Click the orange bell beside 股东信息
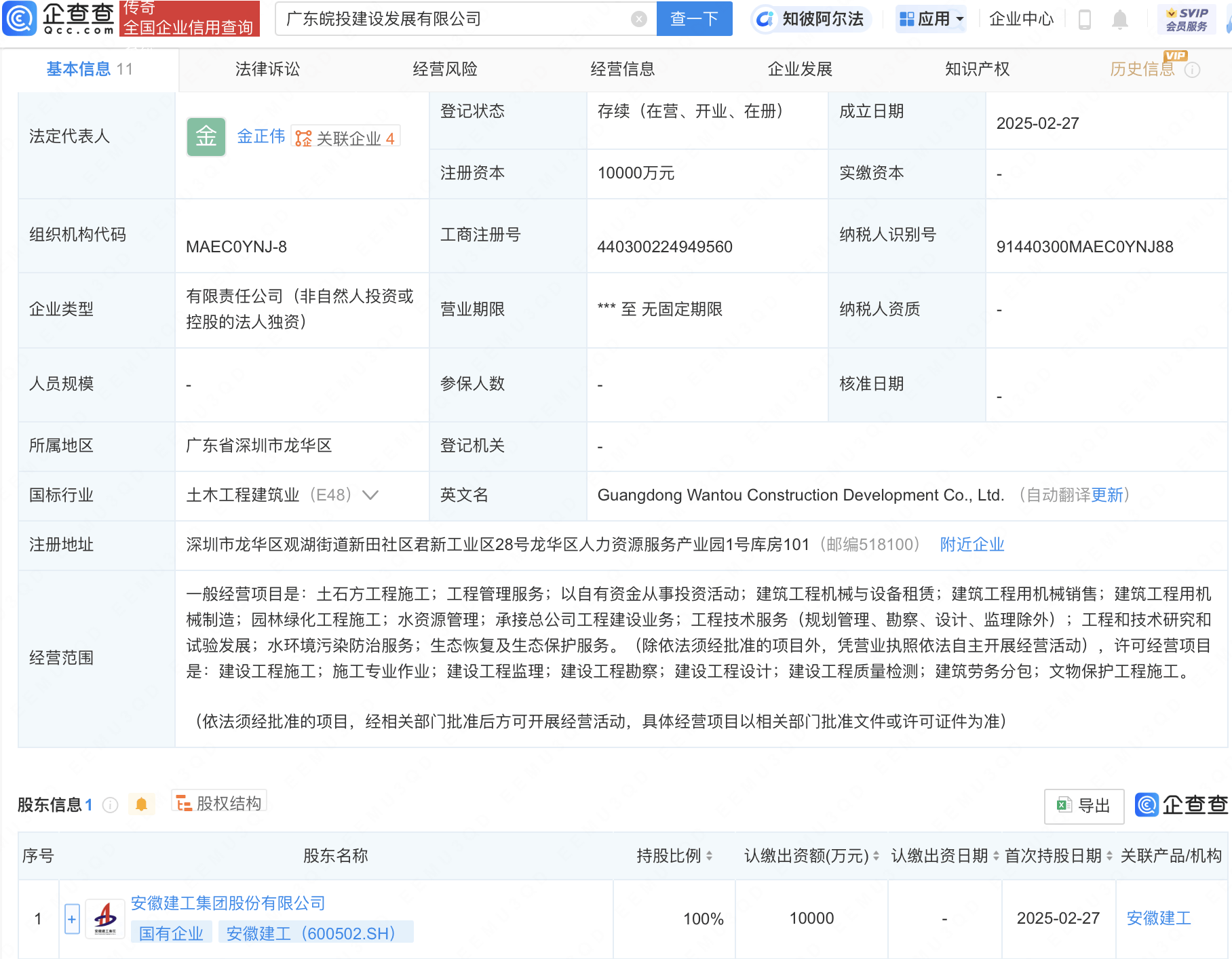Screen dimensions: 1232x959 141,804
